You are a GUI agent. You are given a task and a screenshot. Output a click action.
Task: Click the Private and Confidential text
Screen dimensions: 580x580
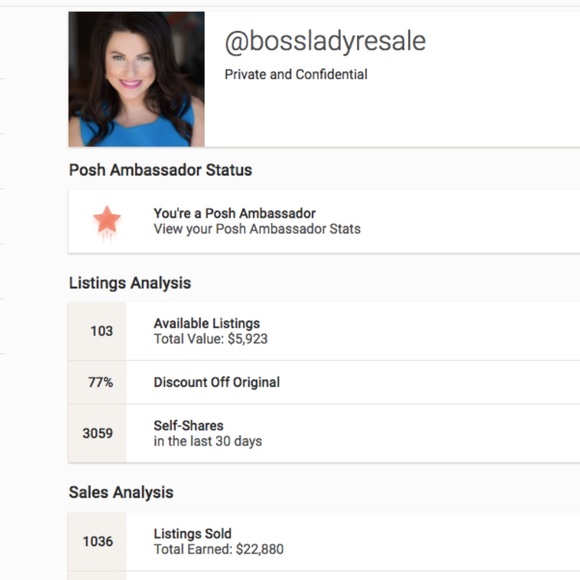(x=296, y=74)
